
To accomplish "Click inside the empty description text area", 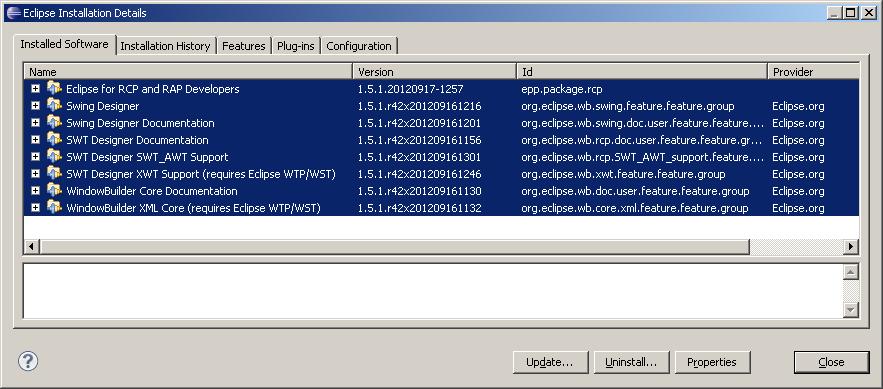I will 432,290.
